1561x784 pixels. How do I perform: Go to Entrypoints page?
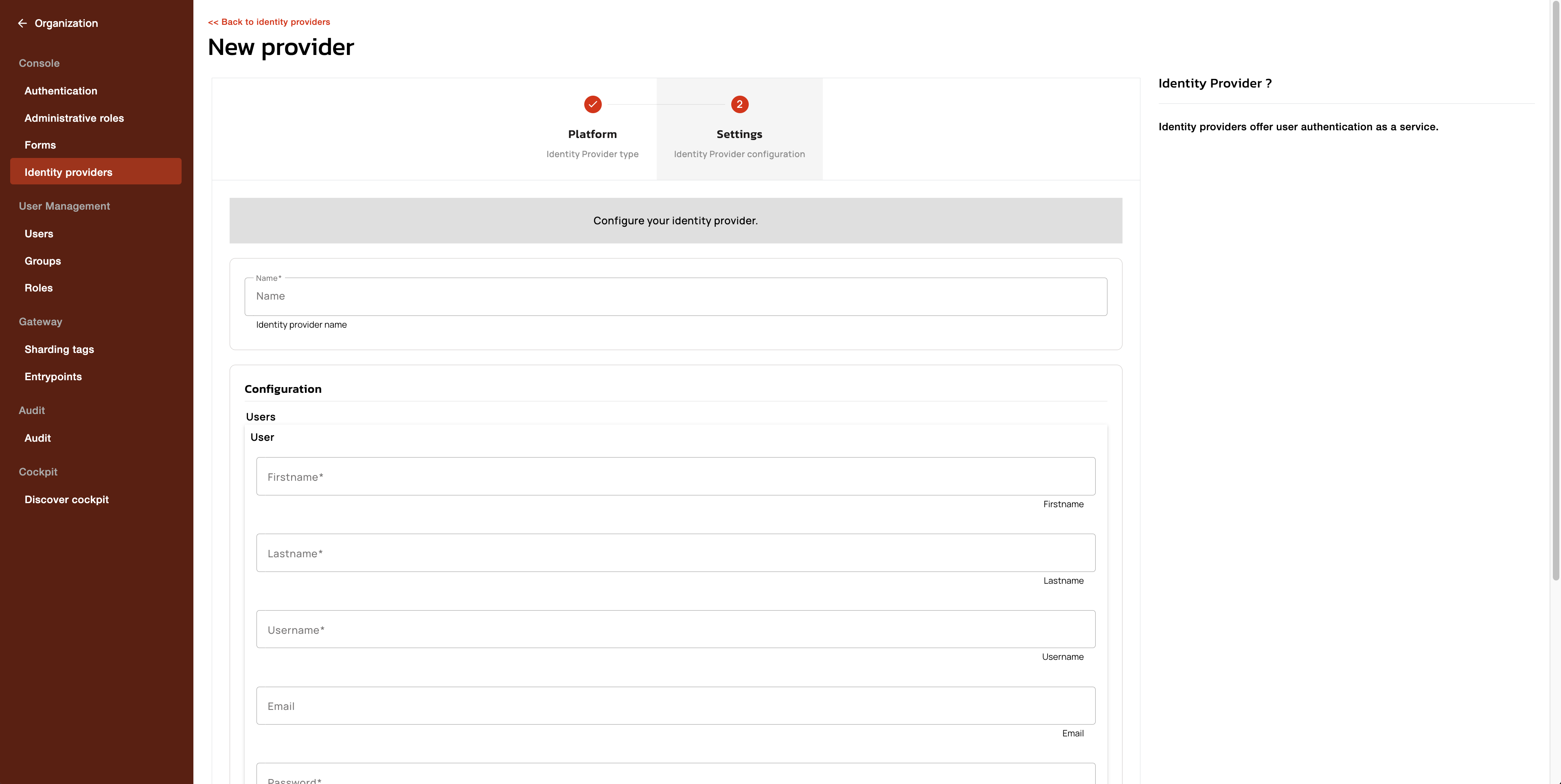pos(53,377)
